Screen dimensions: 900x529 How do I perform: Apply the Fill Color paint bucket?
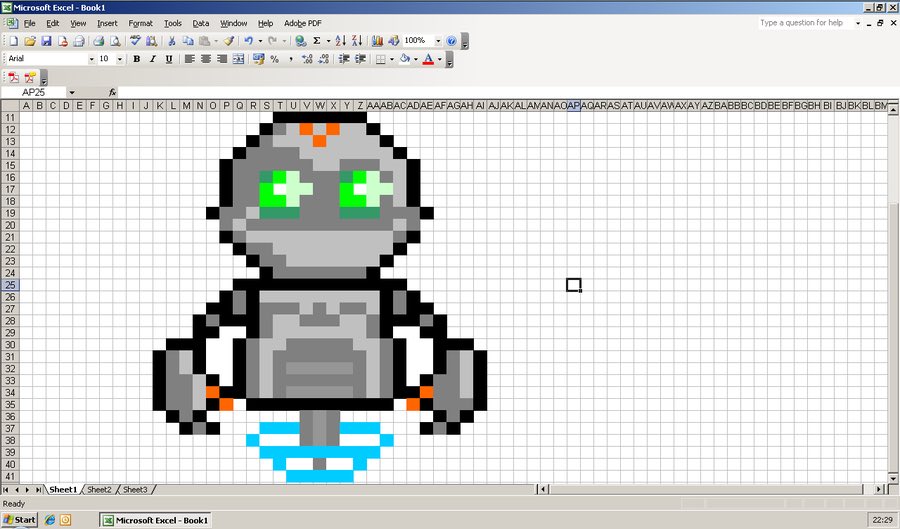click(405, 59)
